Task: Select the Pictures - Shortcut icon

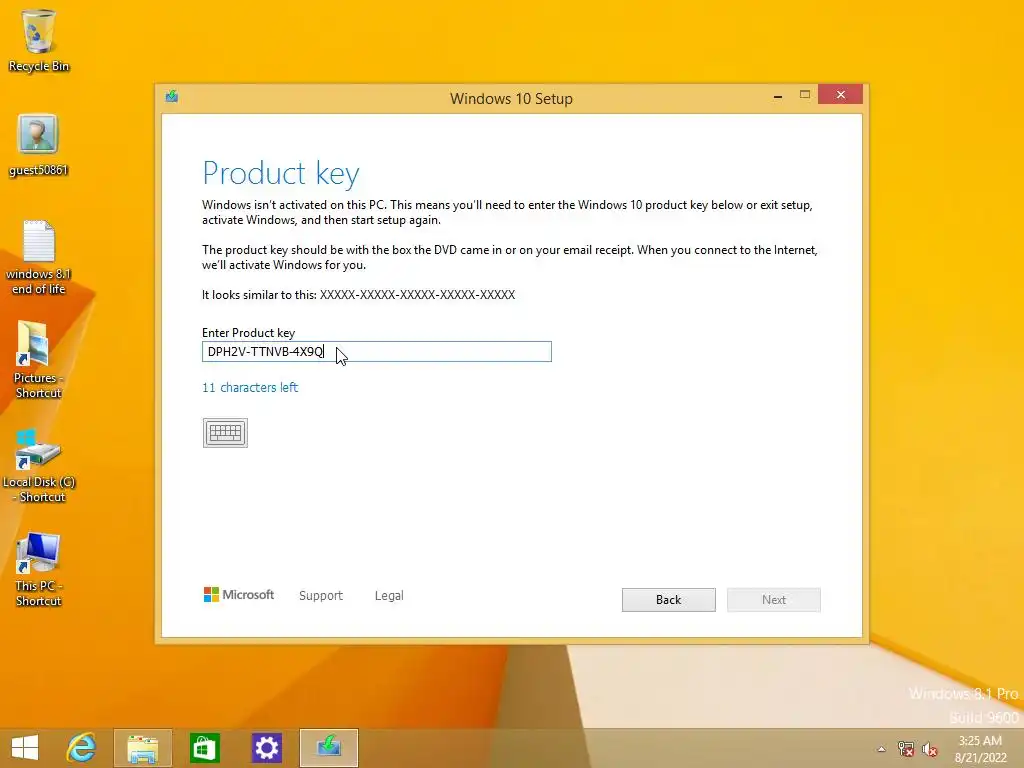Action: (x=38, y=359)
